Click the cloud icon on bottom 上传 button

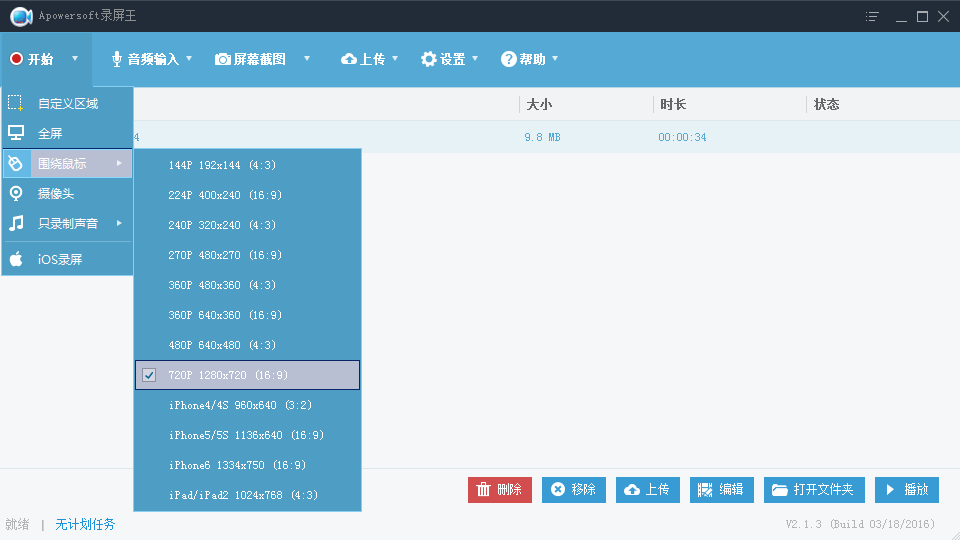(632, 490)
